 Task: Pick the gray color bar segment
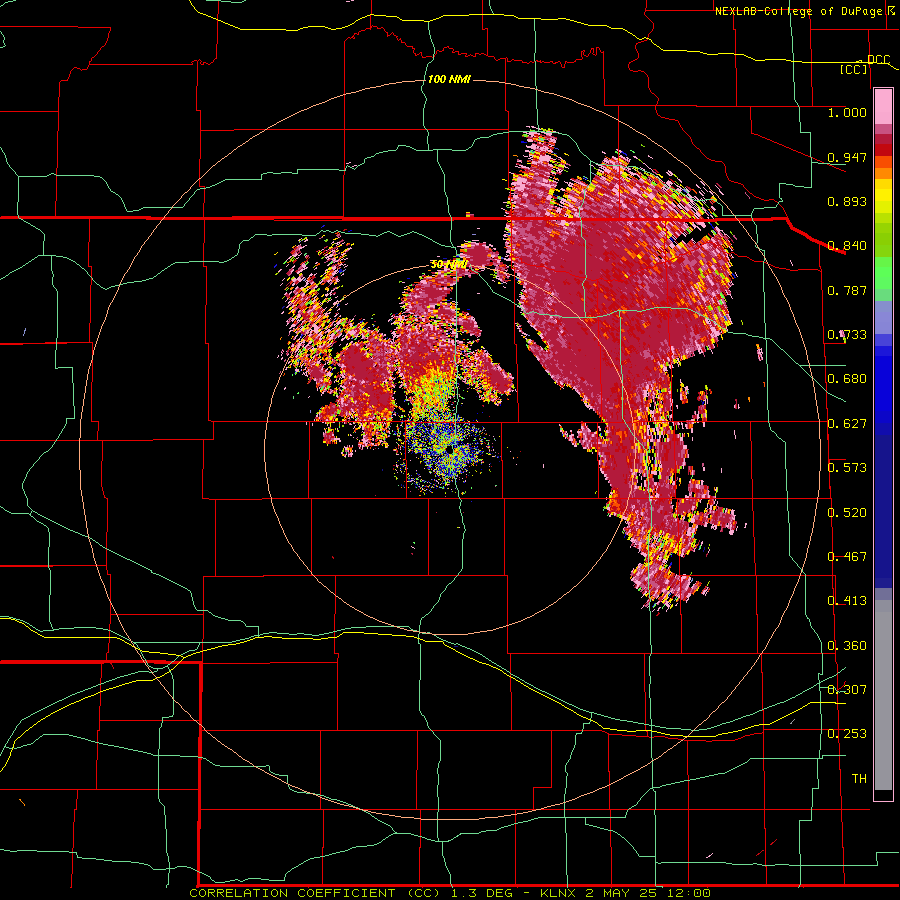(x=883, y=695)
